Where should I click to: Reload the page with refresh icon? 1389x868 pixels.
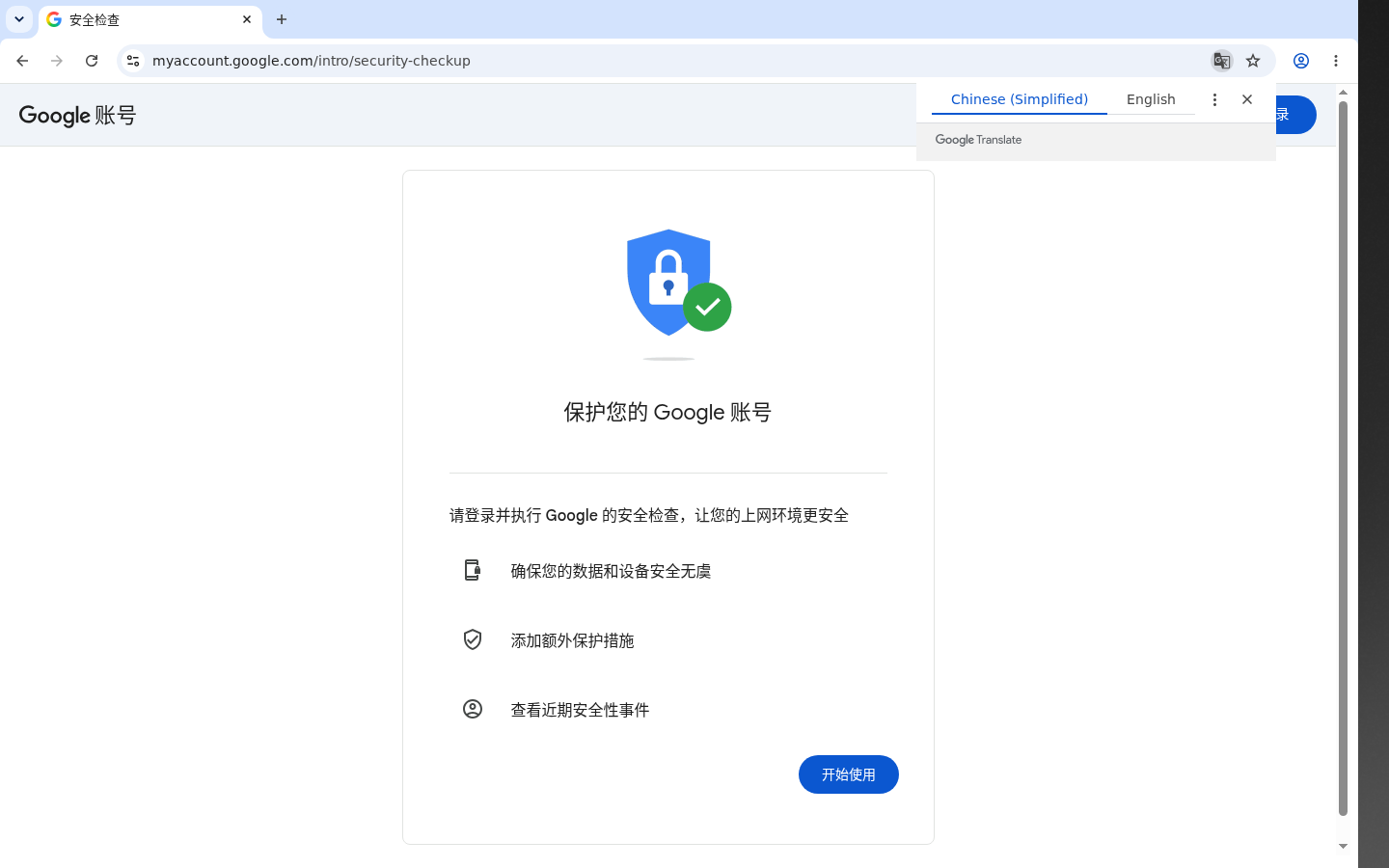[92, 61]
